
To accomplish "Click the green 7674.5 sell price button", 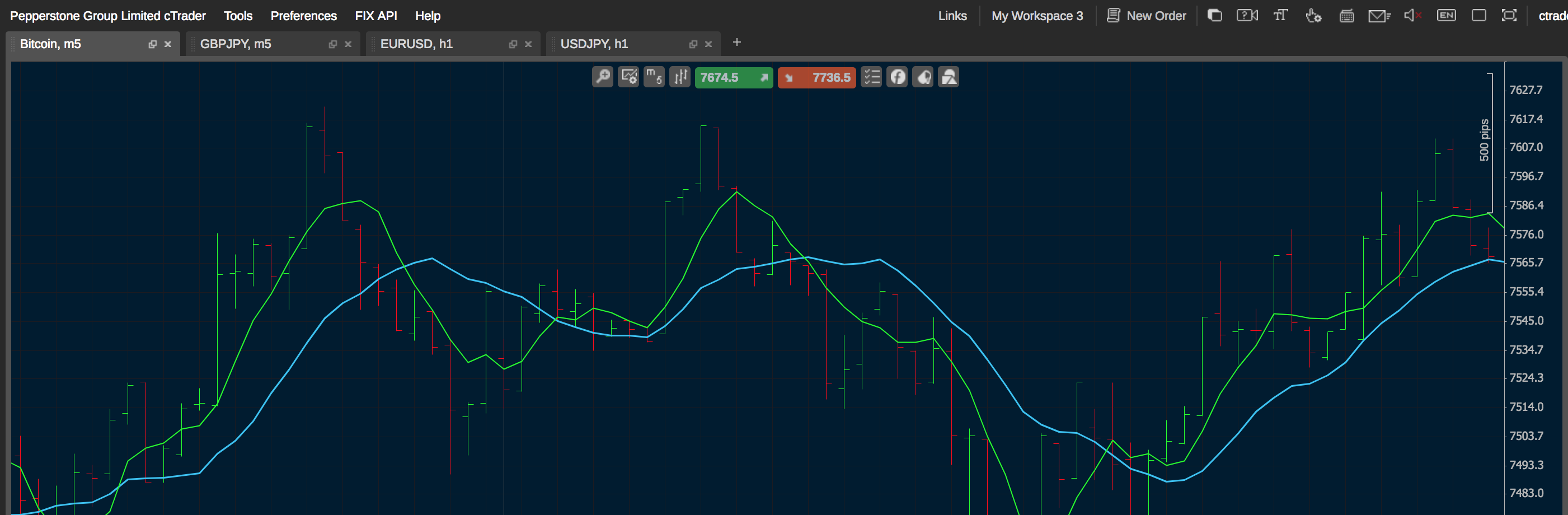I will [x=734, y=77].
